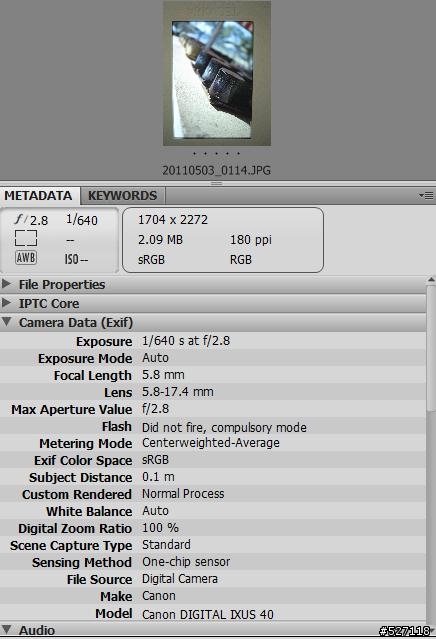Click the AWB white balance icon
Viewport: 436px width, 639px height.
[x=26, y=258]
